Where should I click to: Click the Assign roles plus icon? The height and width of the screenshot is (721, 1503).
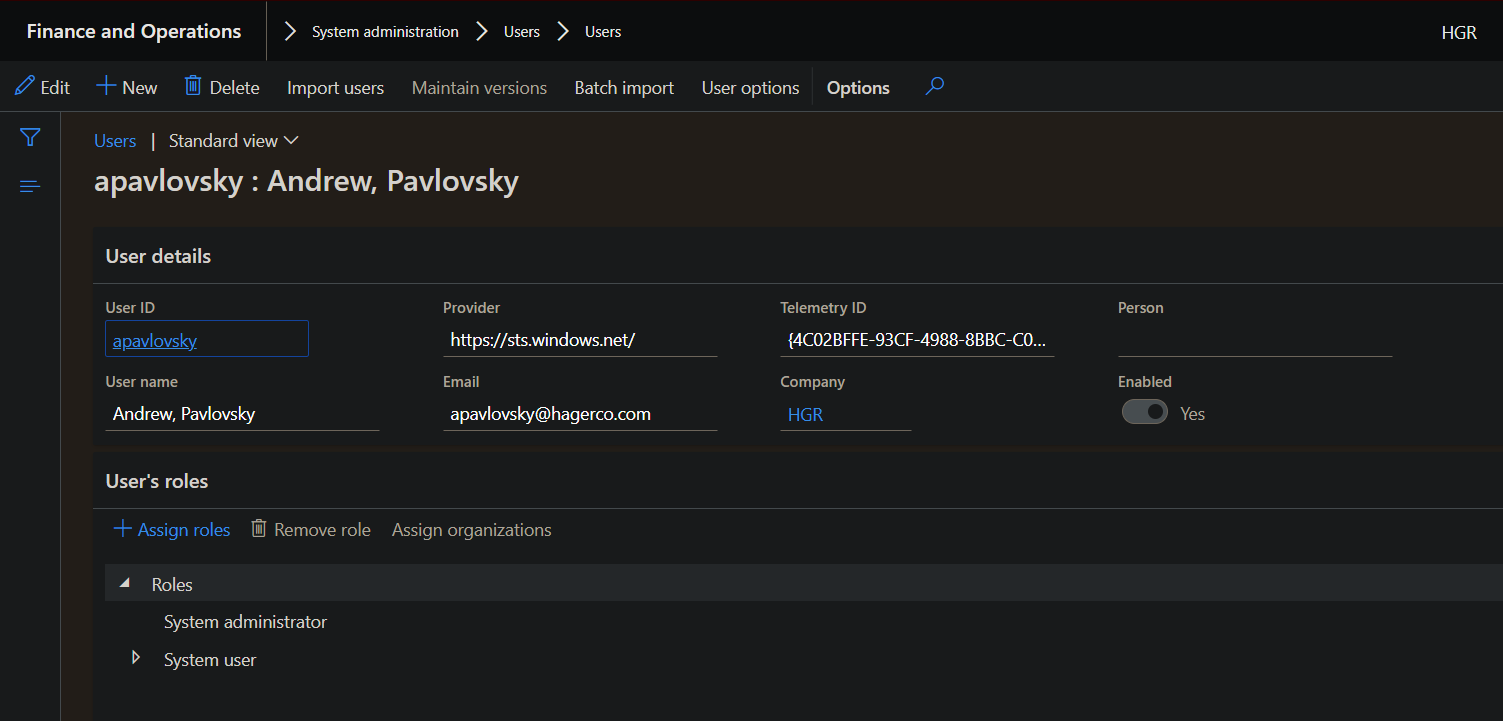click(x=122, y=528)
